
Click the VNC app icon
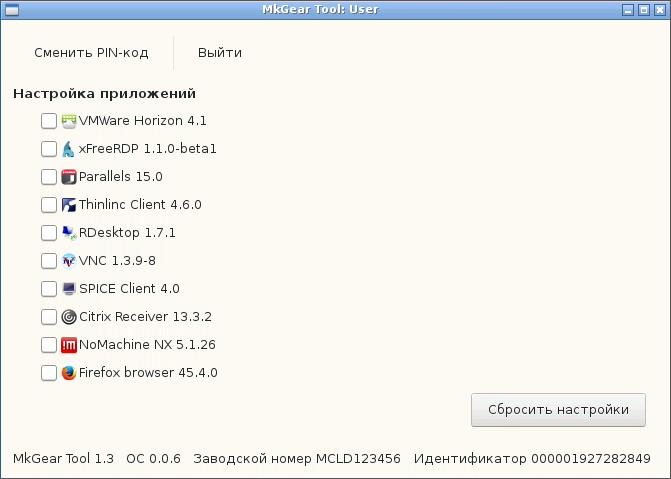(x=68, y=261)
